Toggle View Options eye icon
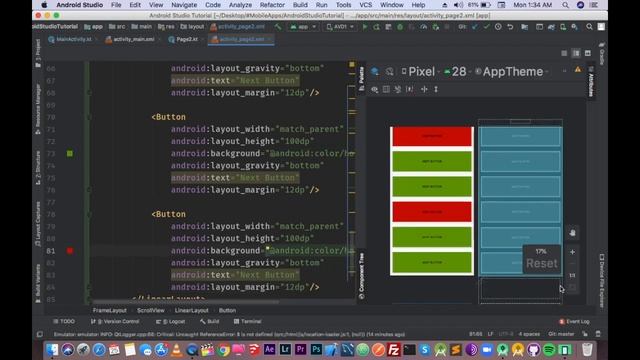This screenshot has width=640, height=360. 374,89
